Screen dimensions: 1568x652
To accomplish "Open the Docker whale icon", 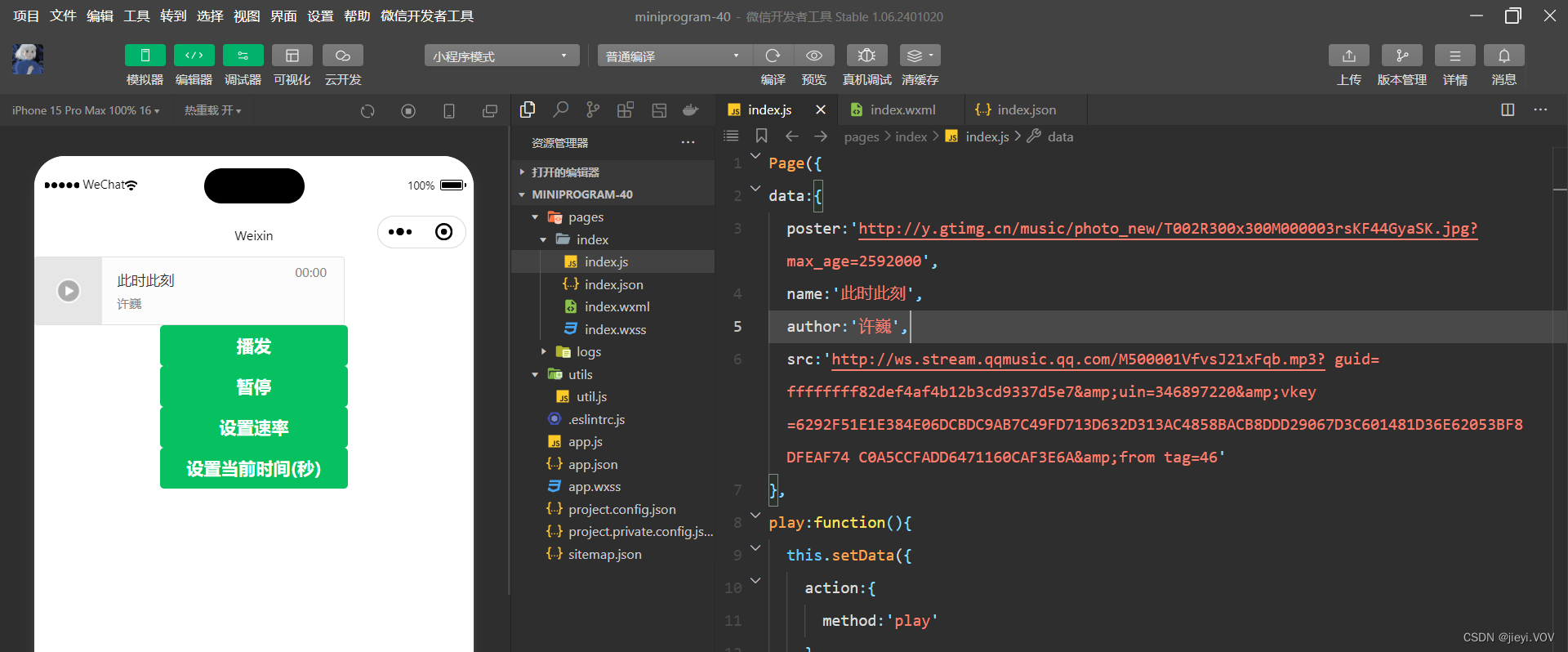I will tap(691, 109).
